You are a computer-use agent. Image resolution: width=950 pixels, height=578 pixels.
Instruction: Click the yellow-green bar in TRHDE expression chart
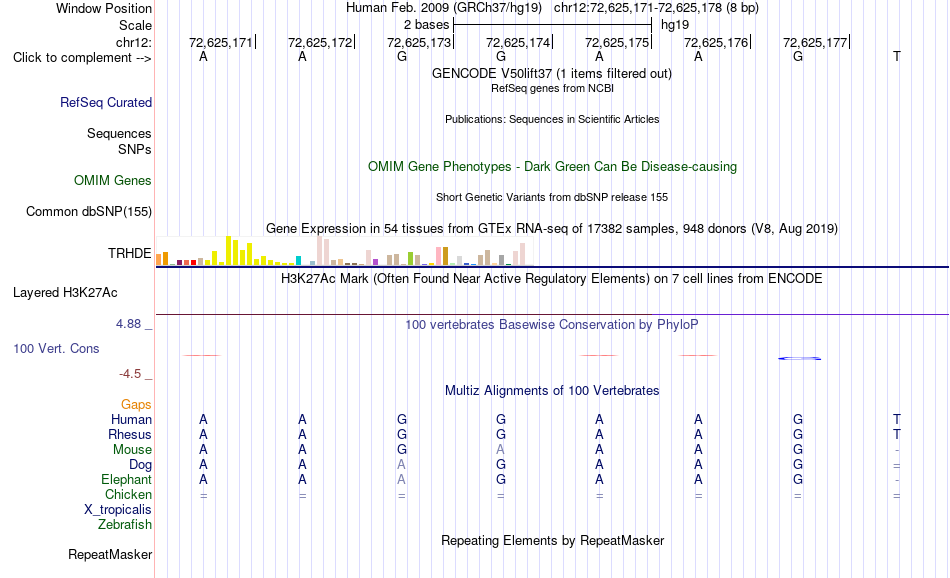tap(411, 259)
